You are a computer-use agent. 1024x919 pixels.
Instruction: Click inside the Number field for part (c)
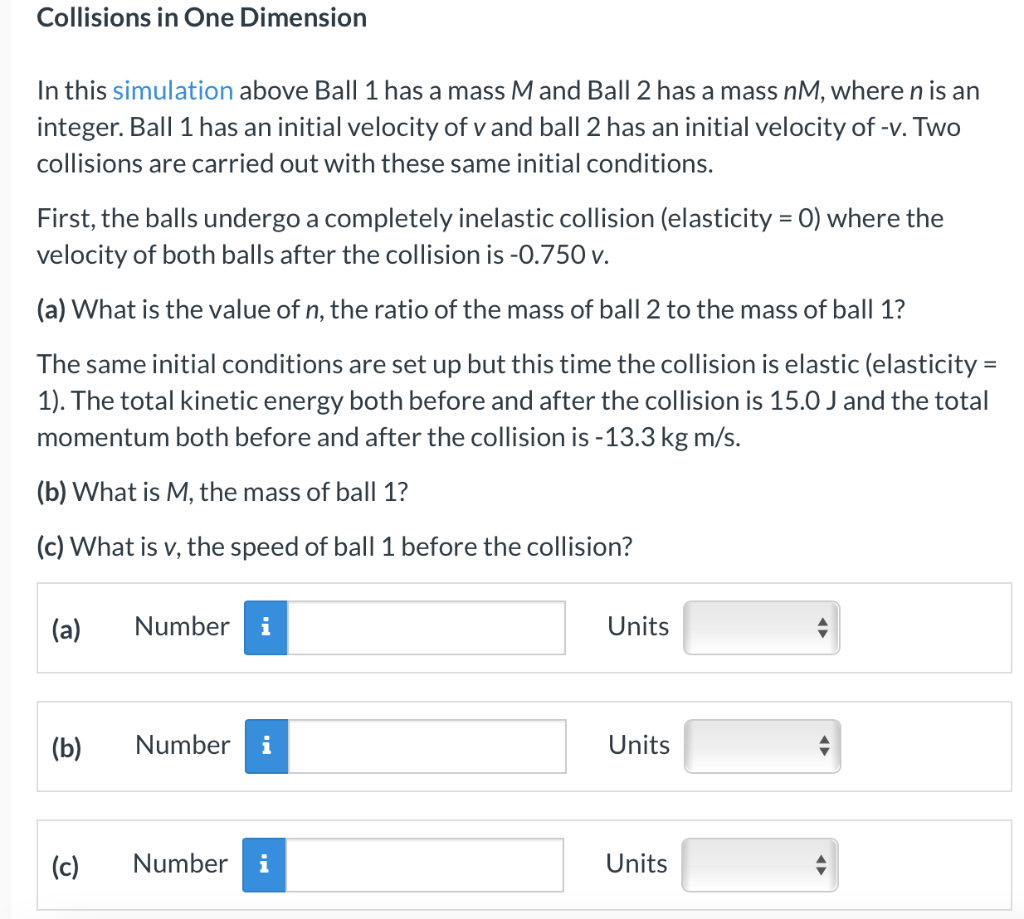425,864
